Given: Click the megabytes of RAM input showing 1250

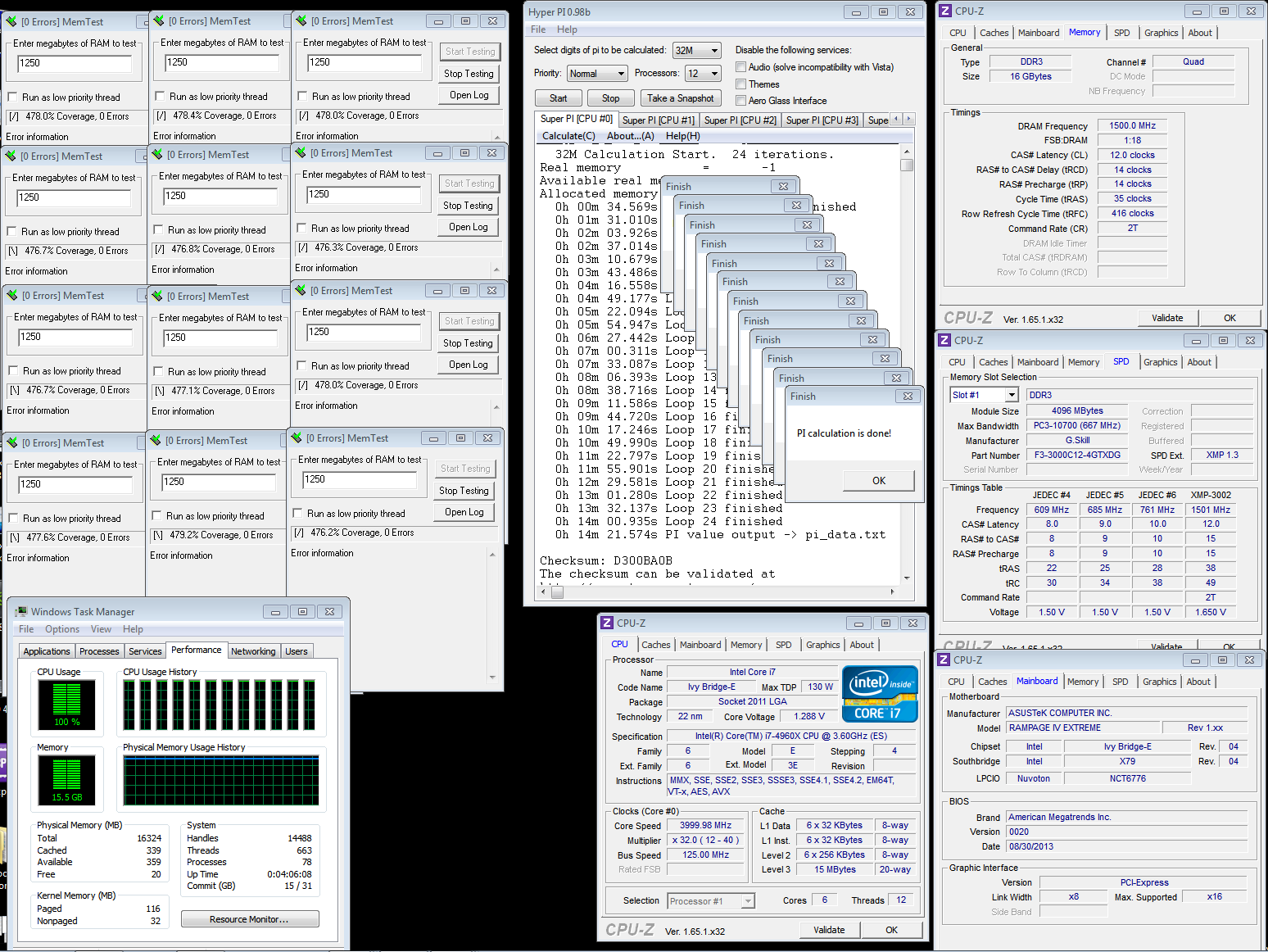Looking at the screenshot, I should coord(72,63).
